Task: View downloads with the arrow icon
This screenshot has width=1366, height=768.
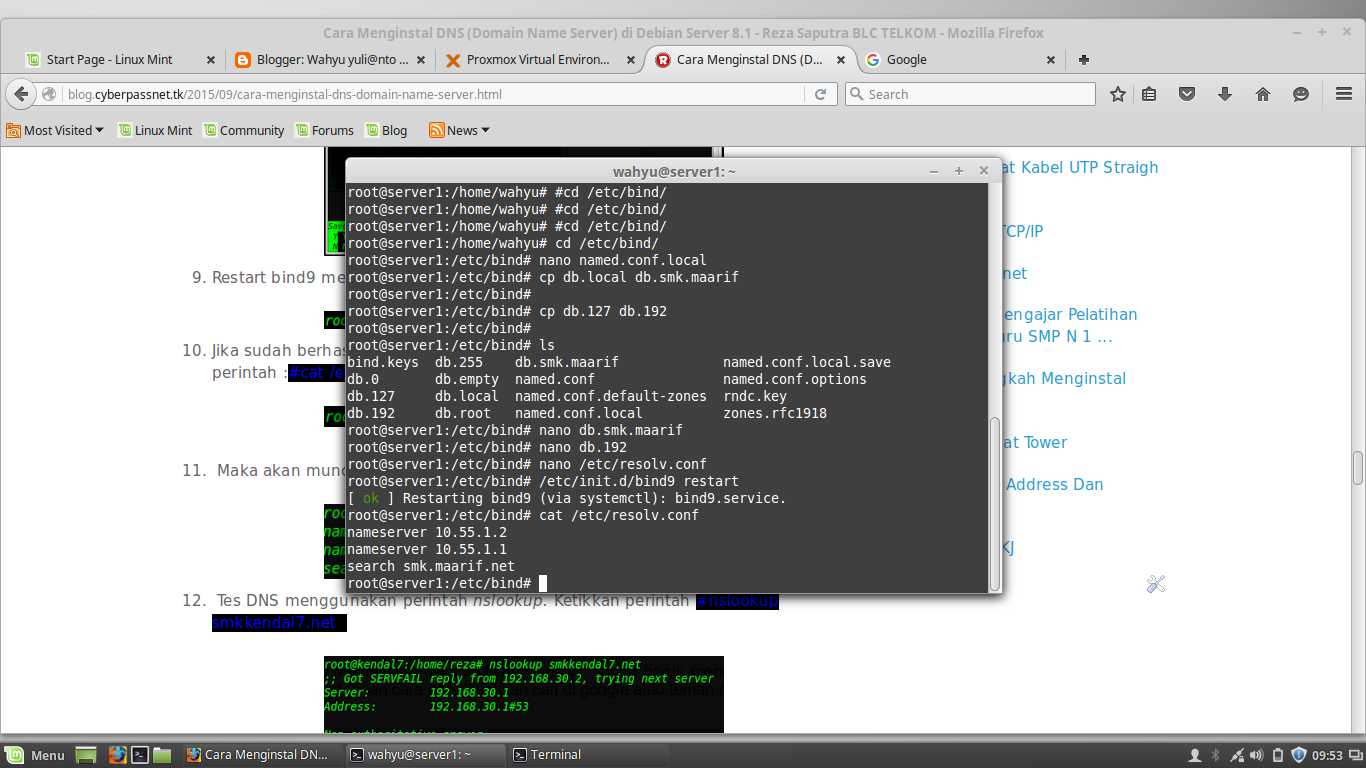Action: (x=1223, y=93)
